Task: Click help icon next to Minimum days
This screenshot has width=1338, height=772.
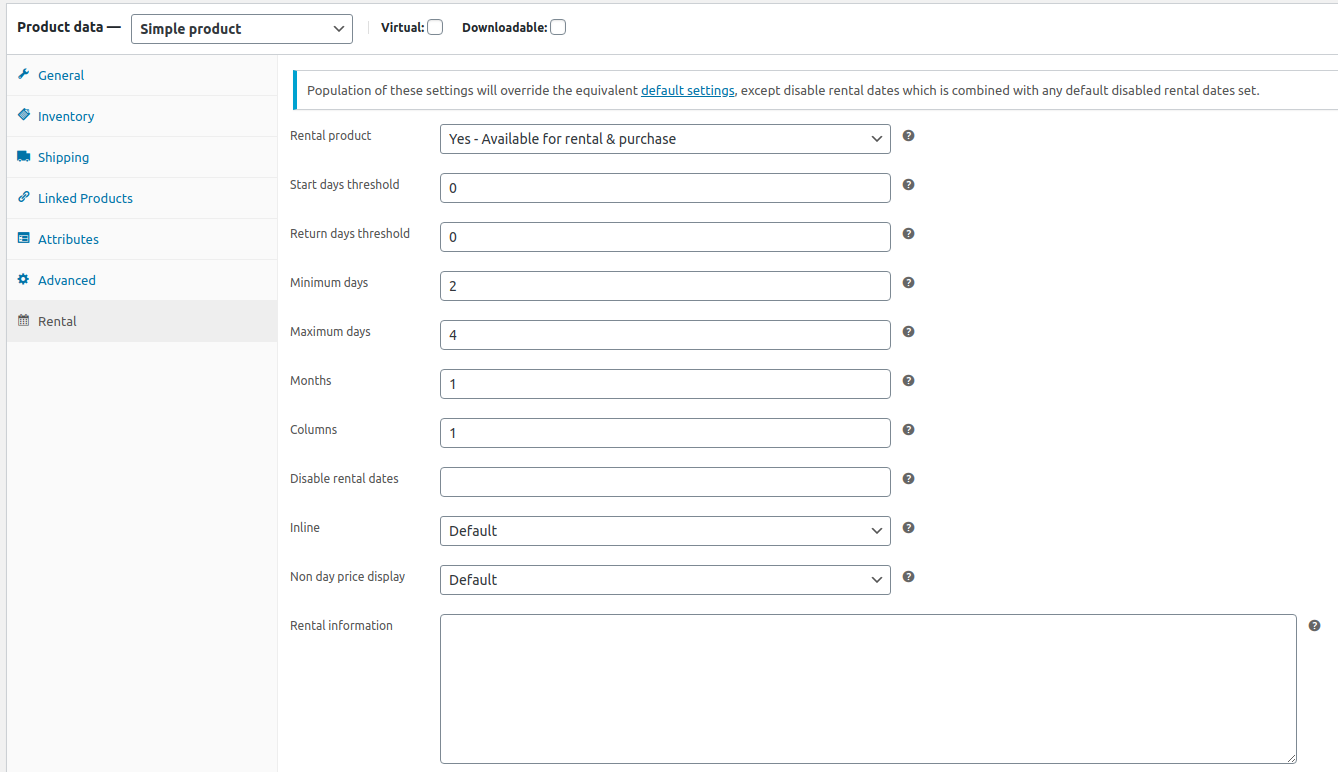Action: [908, 283]
